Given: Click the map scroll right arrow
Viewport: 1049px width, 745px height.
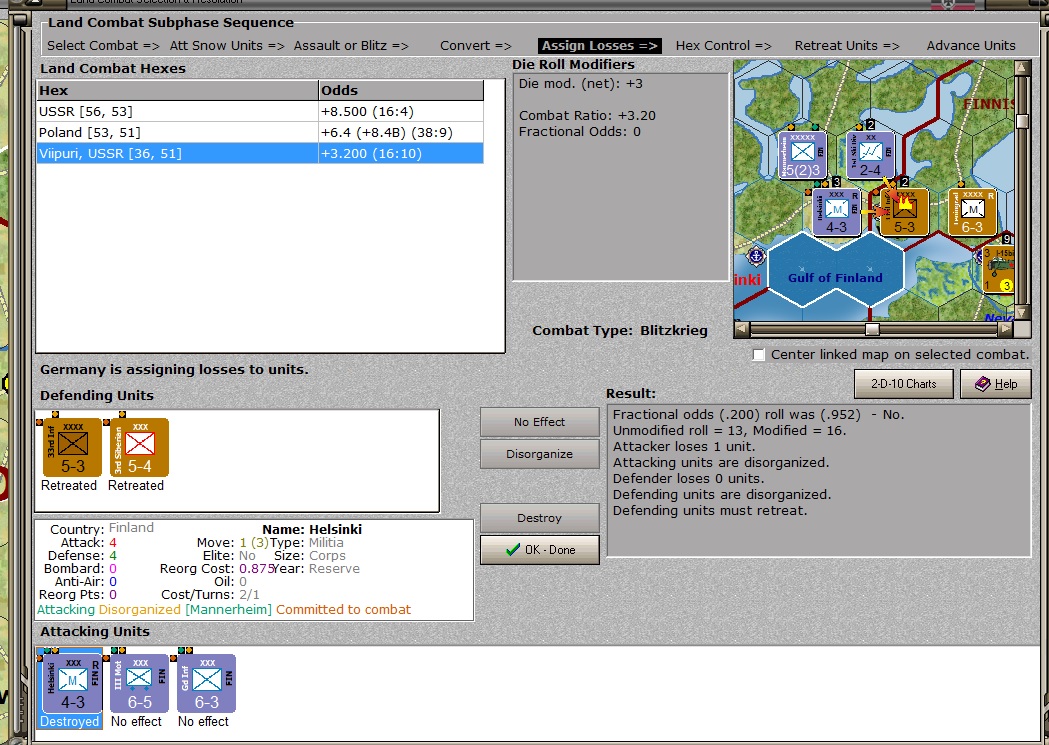Looking at the screenshot, I should click(x=1006, y=329).
